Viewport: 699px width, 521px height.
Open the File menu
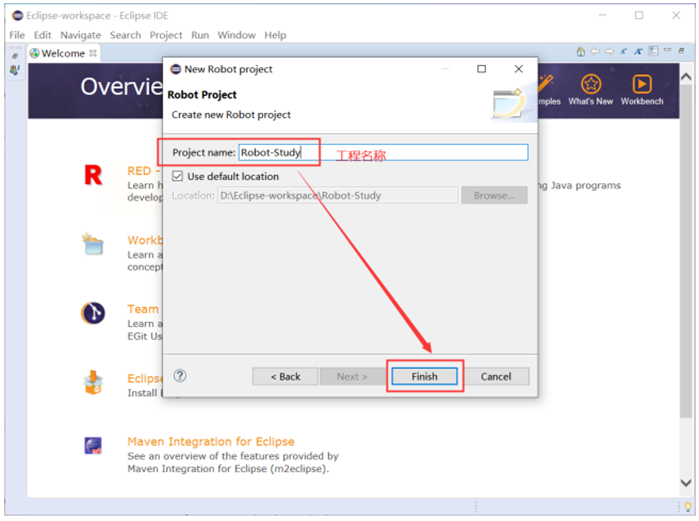coord(17,35)
